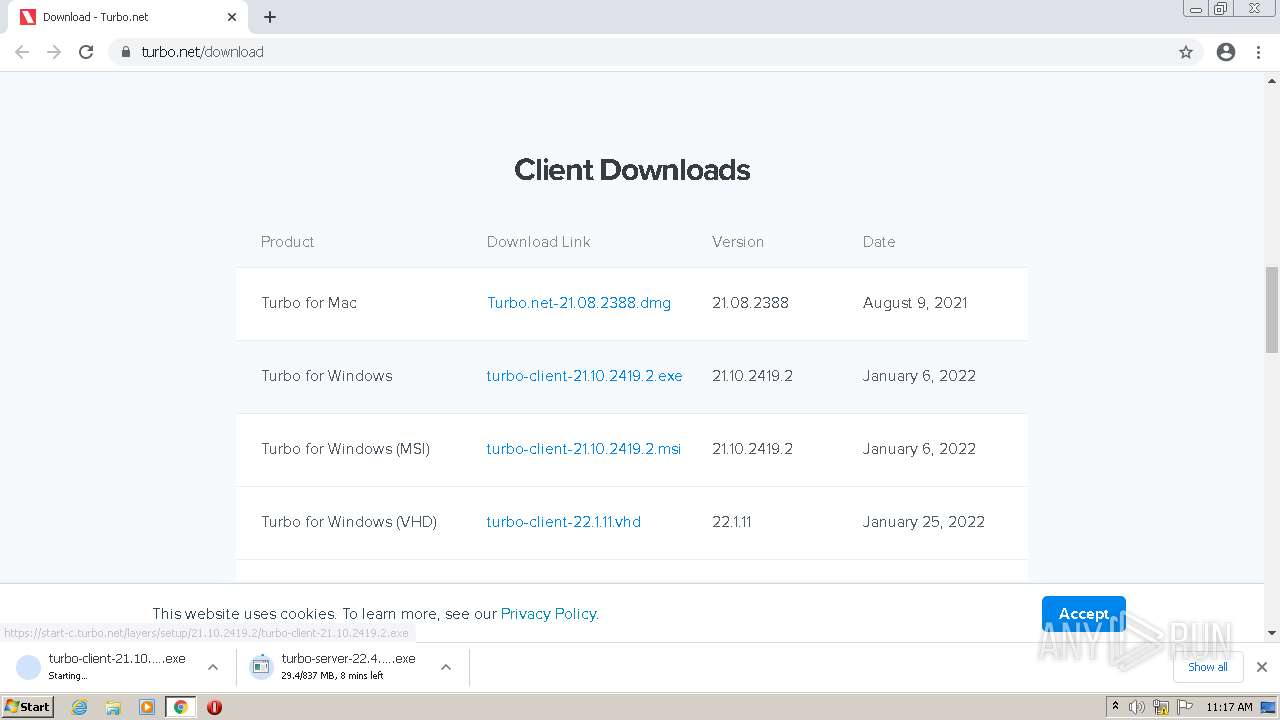
Task: Accept the cookies notice
Action: [1084, 613]
